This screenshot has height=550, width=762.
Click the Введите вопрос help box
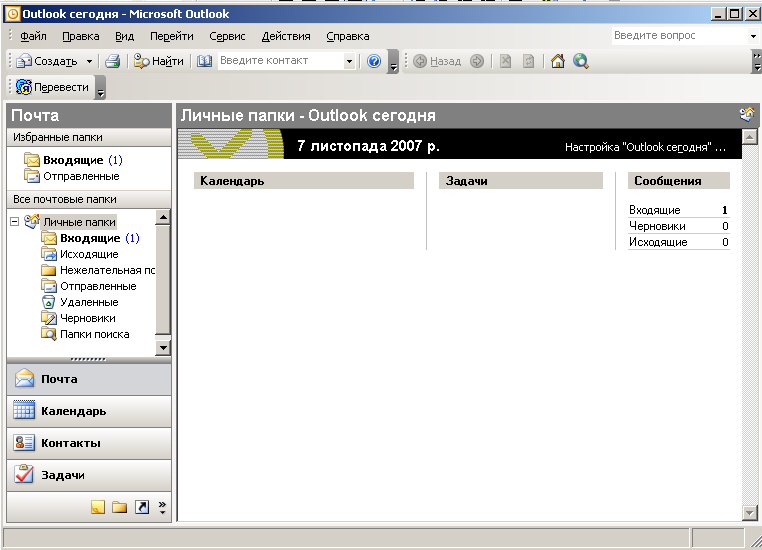point(679,35)
